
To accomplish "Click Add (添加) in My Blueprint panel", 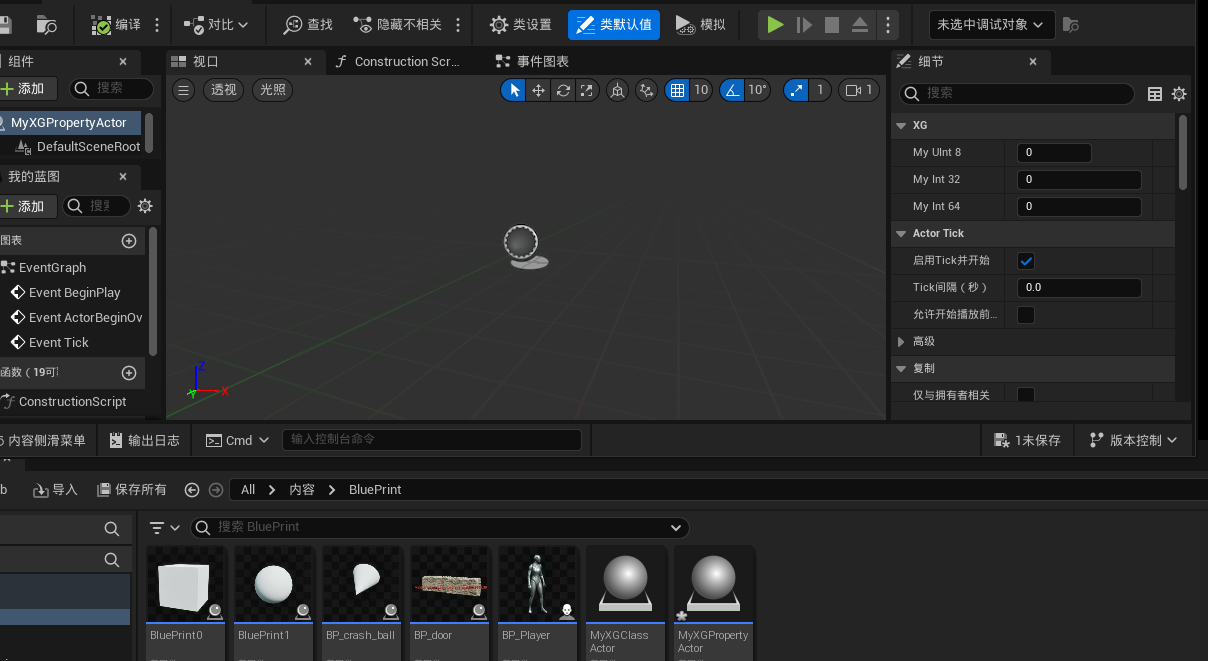I will [x=27, y=206].
